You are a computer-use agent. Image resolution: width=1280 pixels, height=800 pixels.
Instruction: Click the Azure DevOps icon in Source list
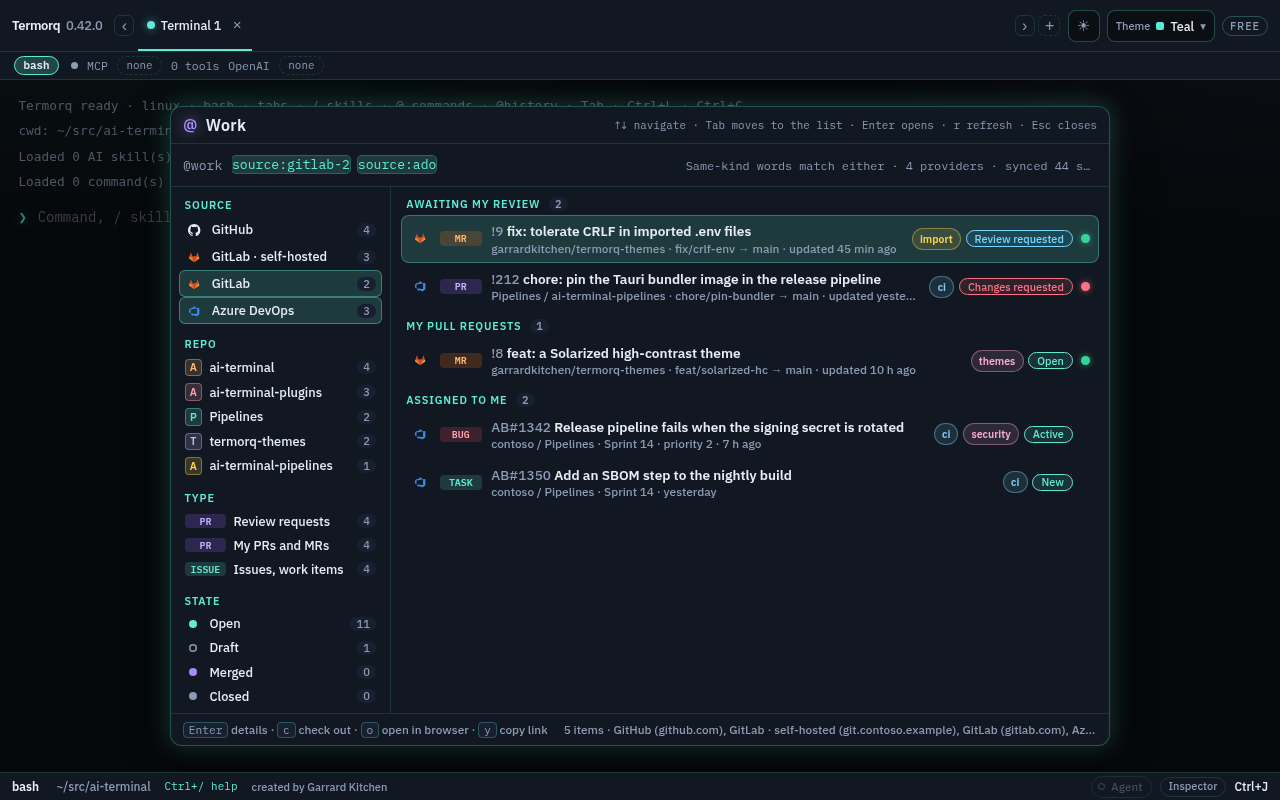[x=194, y=311]
